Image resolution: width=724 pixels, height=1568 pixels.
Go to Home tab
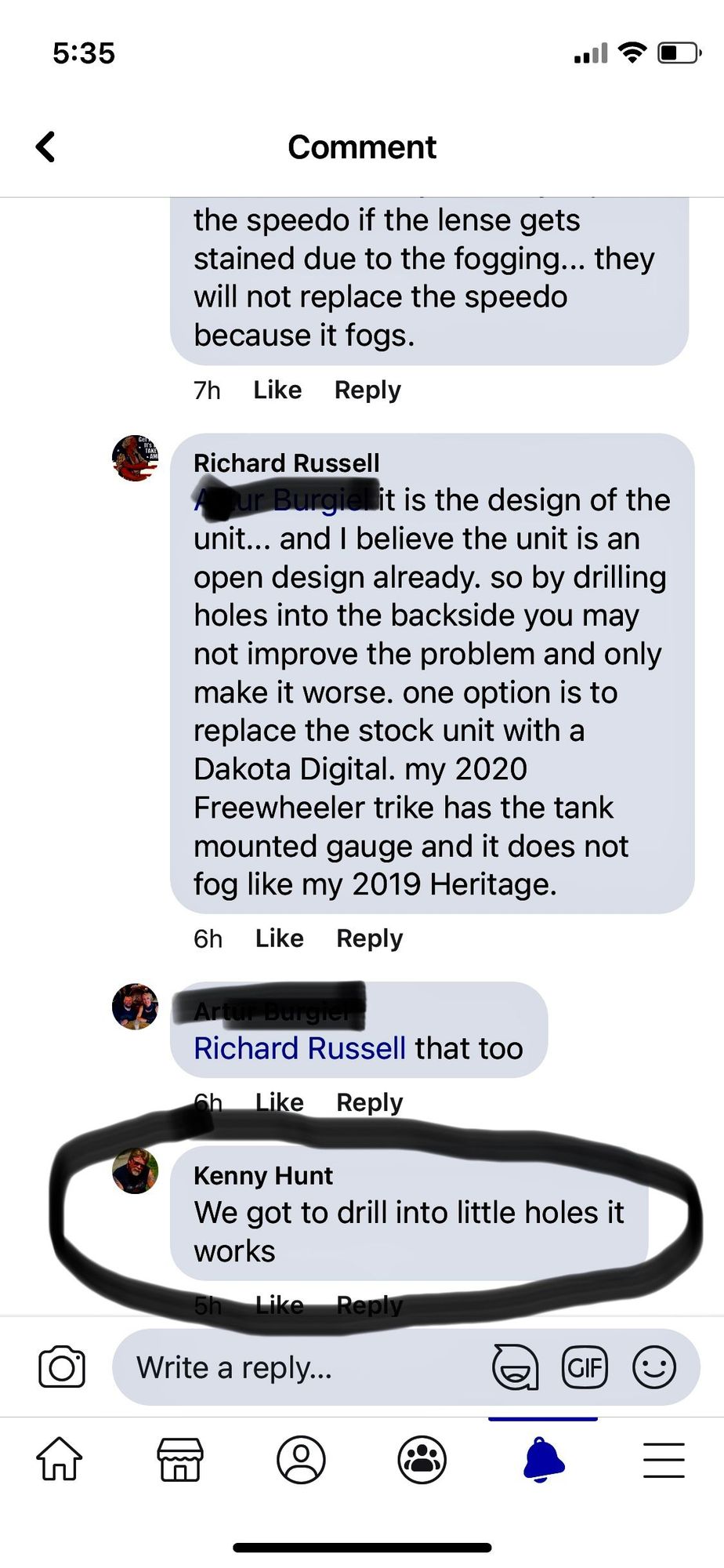[60, 1460]
